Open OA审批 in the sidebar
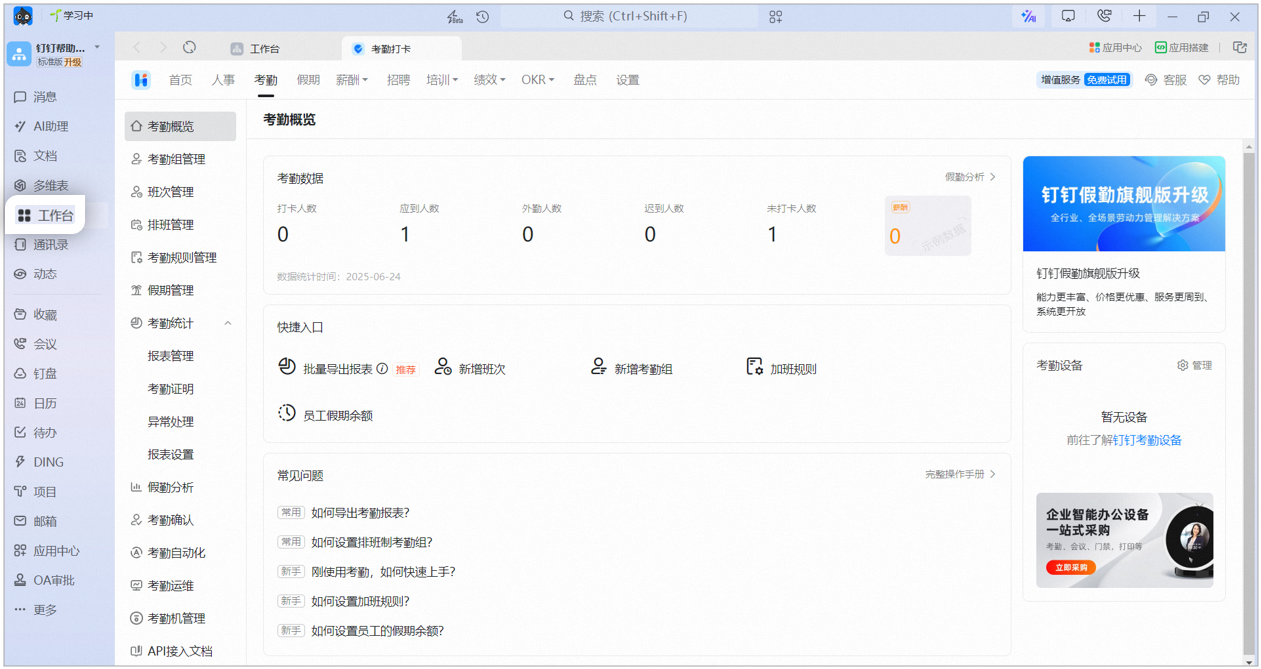The height and width of the screenshot is (669, 1261). pos(45,580)
